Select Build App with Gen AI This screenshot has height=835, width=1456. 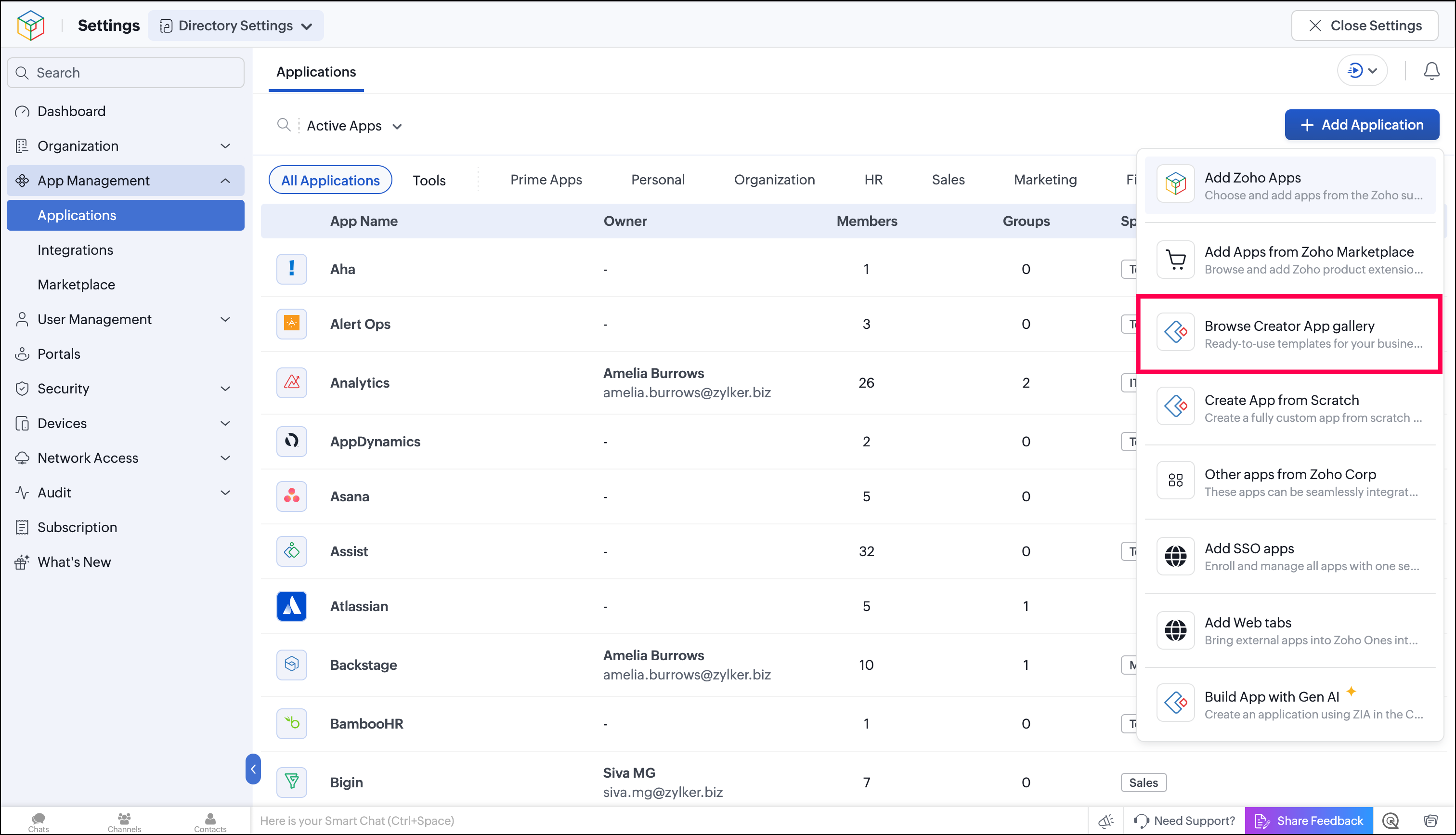1290,705
